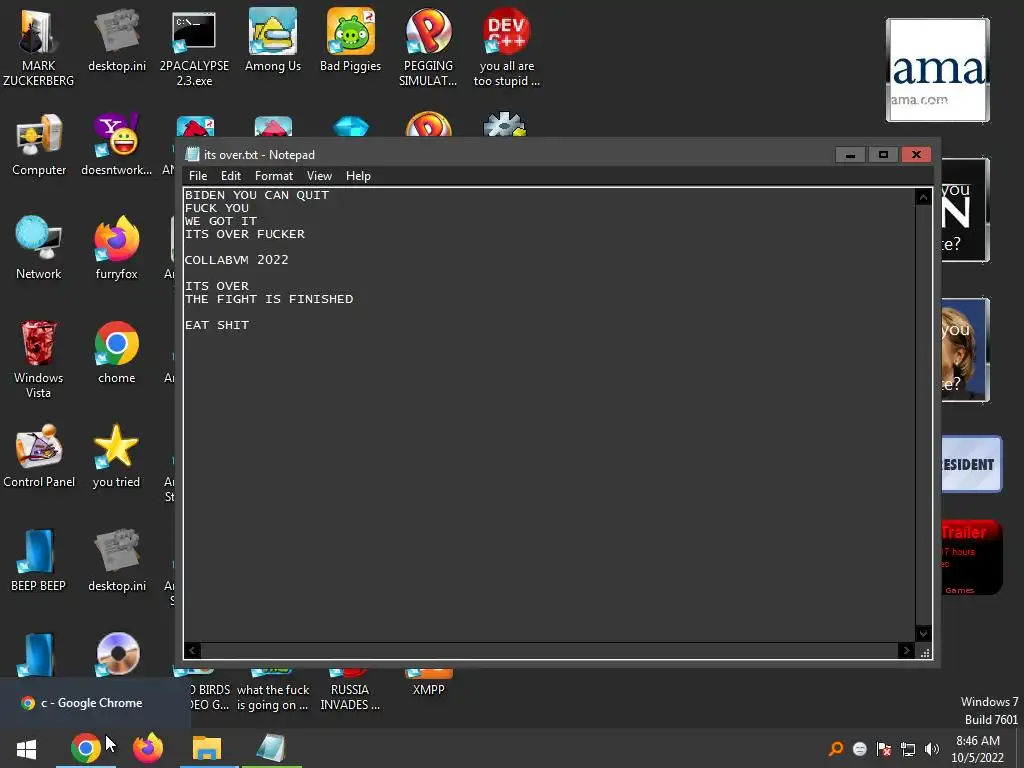Open the Notepad Edit menu
Screen dimensions: 1024x768
(231, 176)
